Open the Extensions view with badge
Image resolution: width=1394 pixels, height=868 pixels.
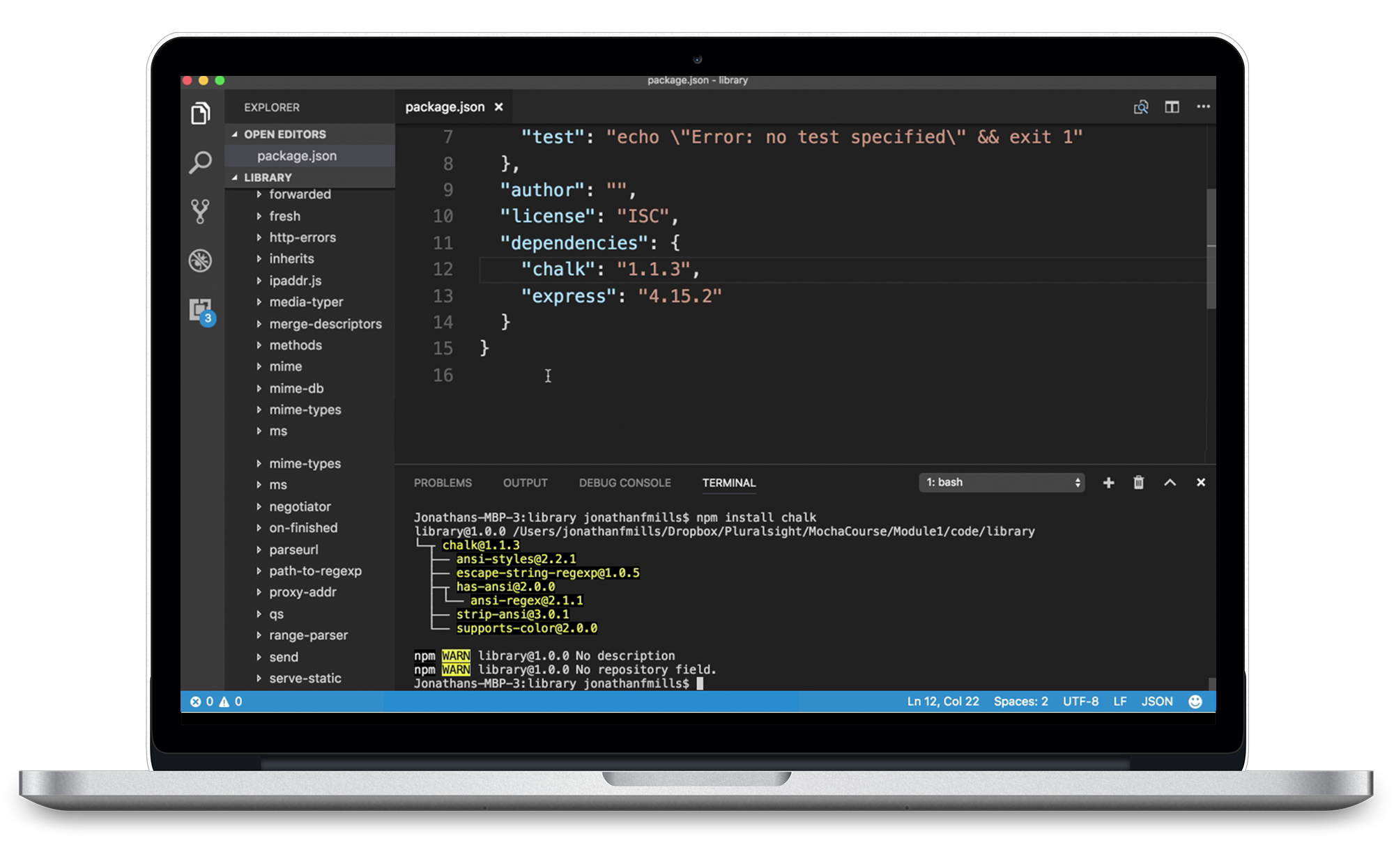pyautogui.click(x=201, y=310)
